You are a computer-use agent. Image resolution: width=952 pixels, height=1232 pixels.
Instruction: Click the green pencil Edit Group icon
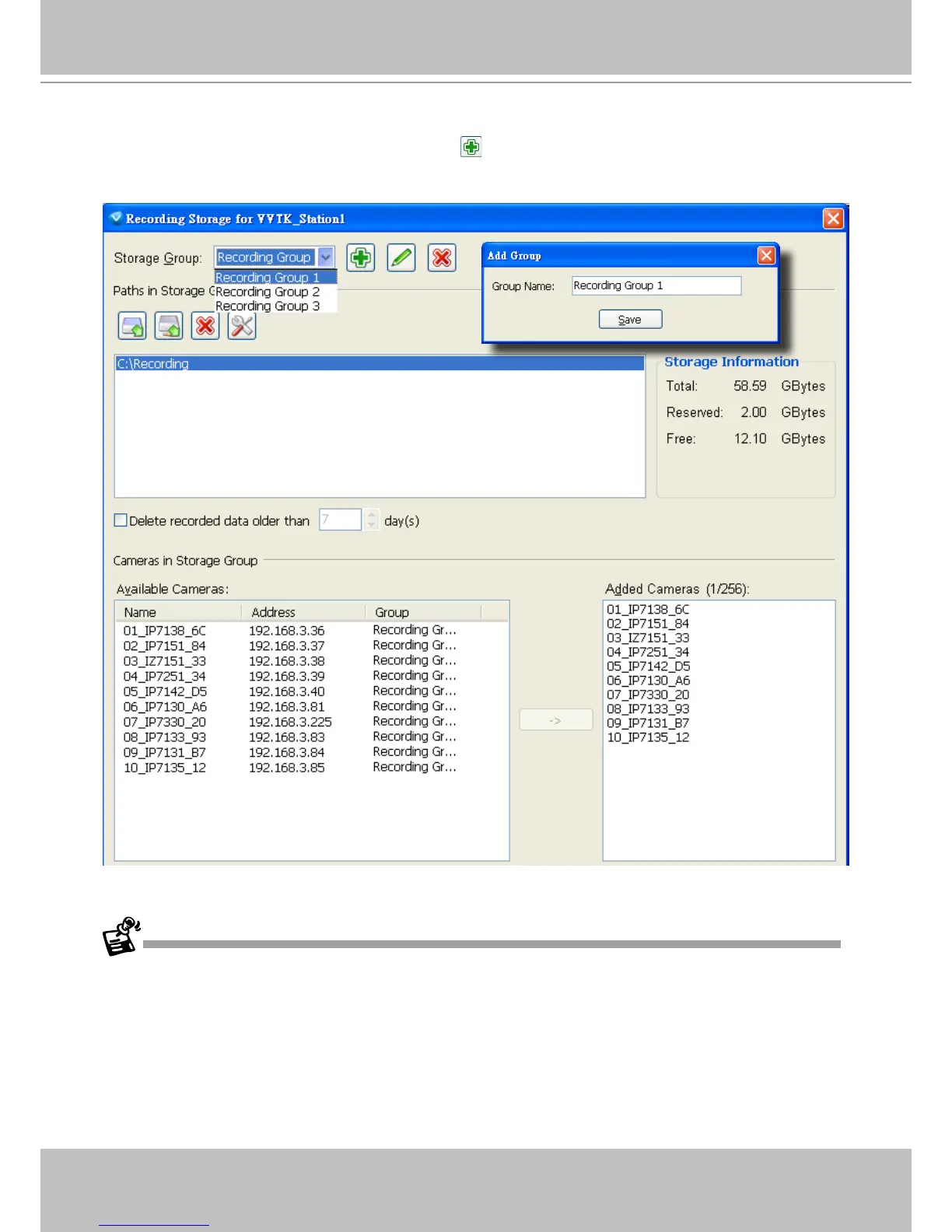click(x=401, y=258)
